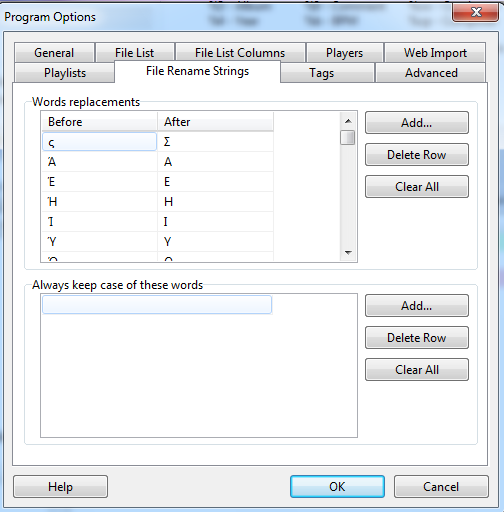Clear All keep-case words
504x512 pixels.
417,370
